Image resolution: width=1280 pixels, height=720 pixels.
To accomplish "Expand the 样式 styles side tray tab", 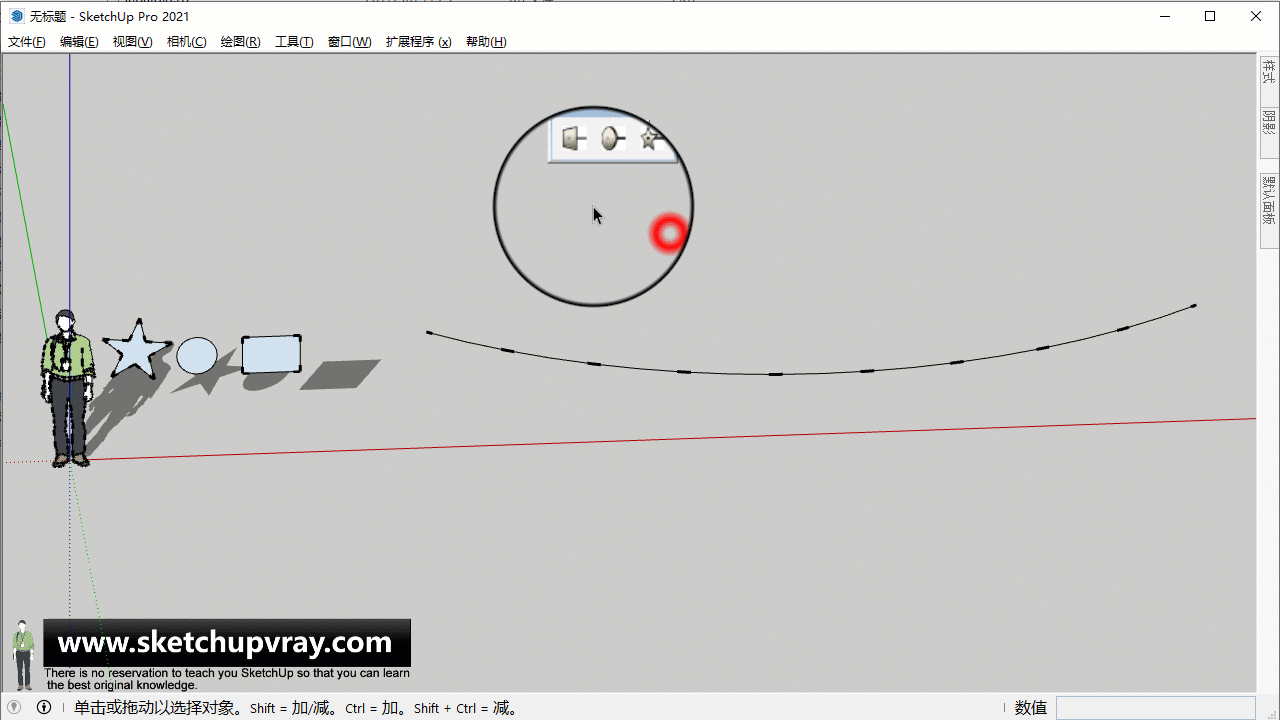I will coord(1268,73).
